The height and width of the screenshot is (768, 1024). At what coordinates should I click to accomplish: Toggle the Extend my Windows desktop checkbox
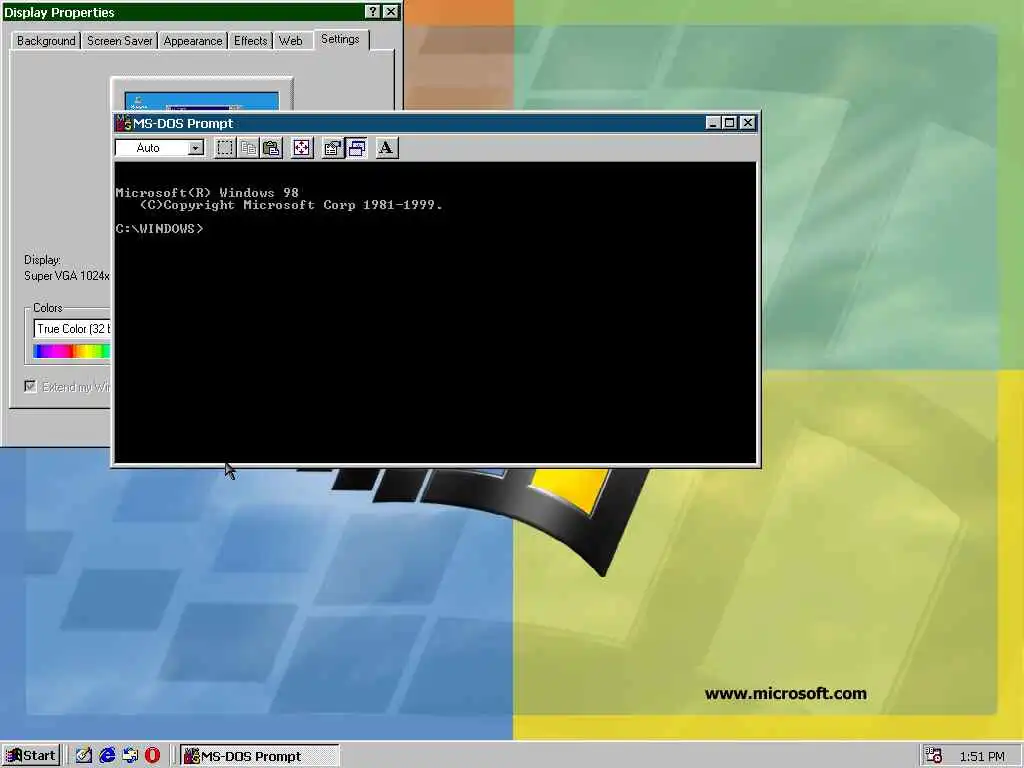coord(30,386)
